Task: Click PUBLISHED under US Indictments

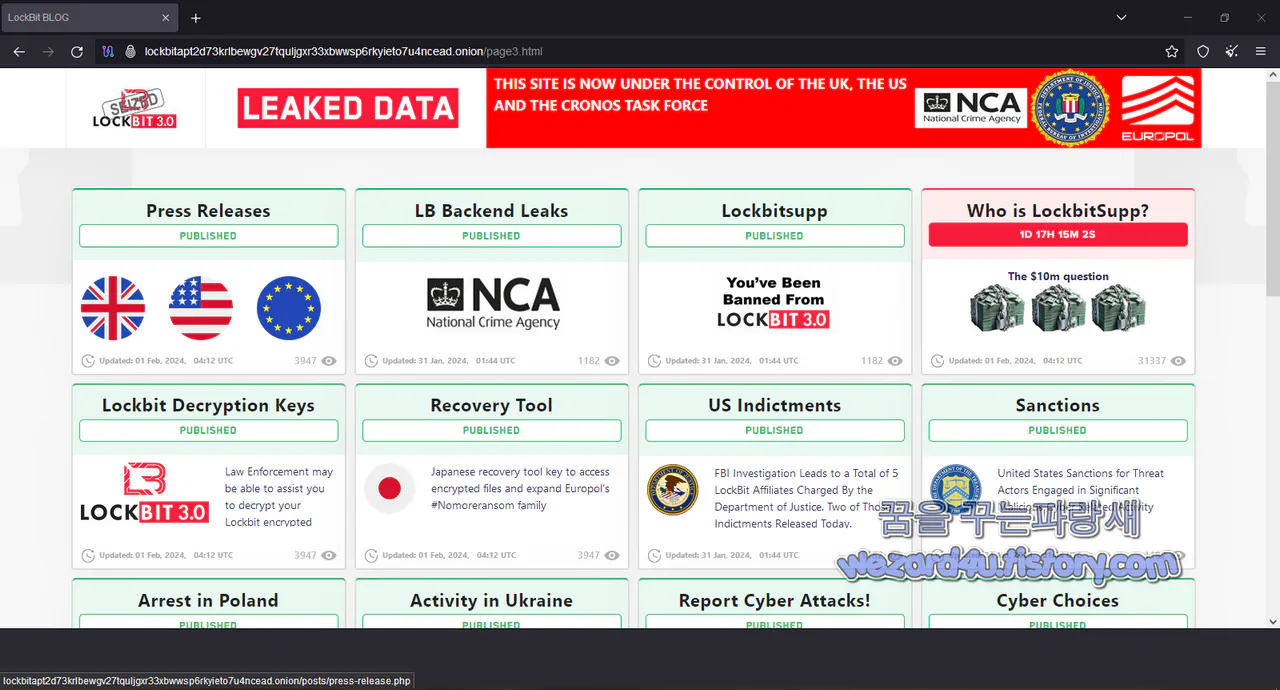Action: pyautogui.click(x=774, y=430)
